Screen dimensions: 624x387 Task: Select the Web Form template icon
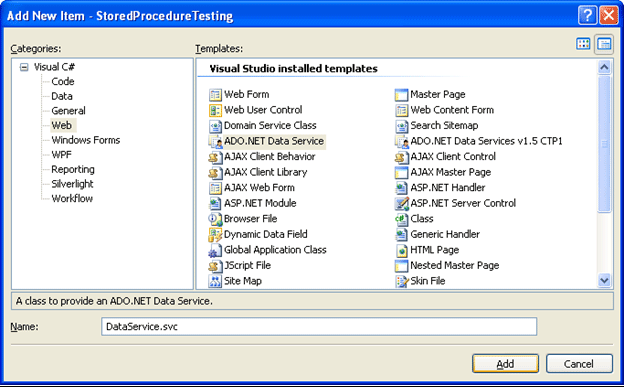[x=215, y=95]
